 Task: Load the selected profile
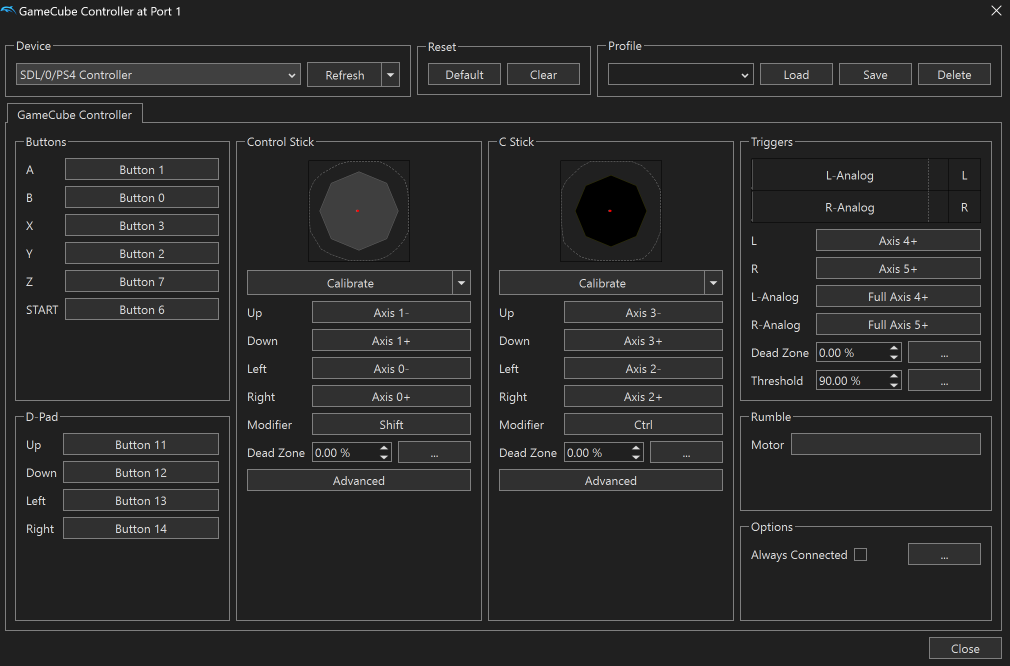click(x=796, y=75)
